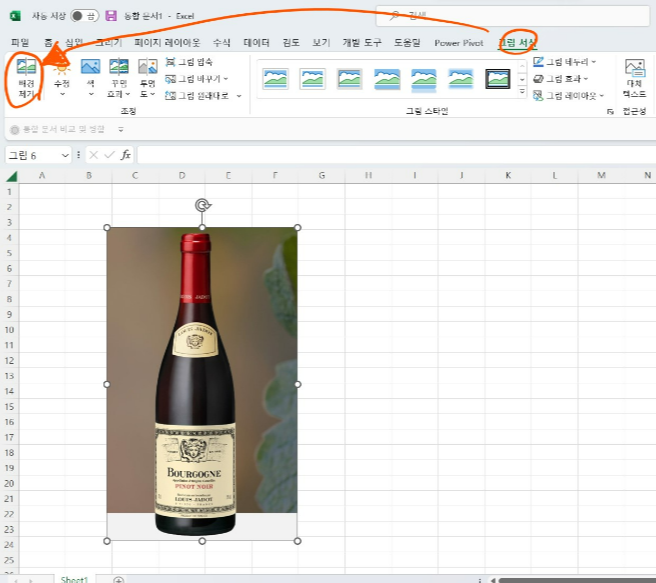Viewport: 656px width, 583px height.
Task: Switch to the 보기 (View) tab
Action: click(321, 42)
